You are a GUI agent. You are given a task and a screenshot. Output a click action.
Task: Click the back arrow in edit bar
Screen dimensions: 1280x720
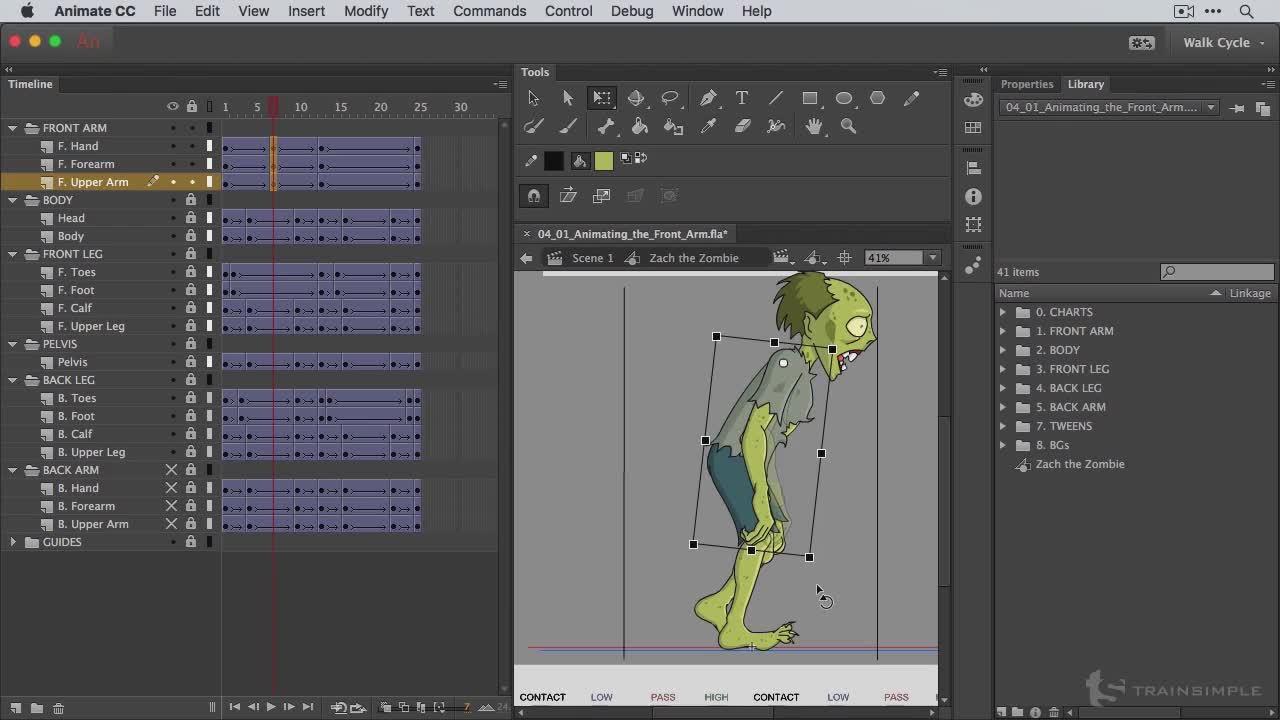click(x=526, y=258)
